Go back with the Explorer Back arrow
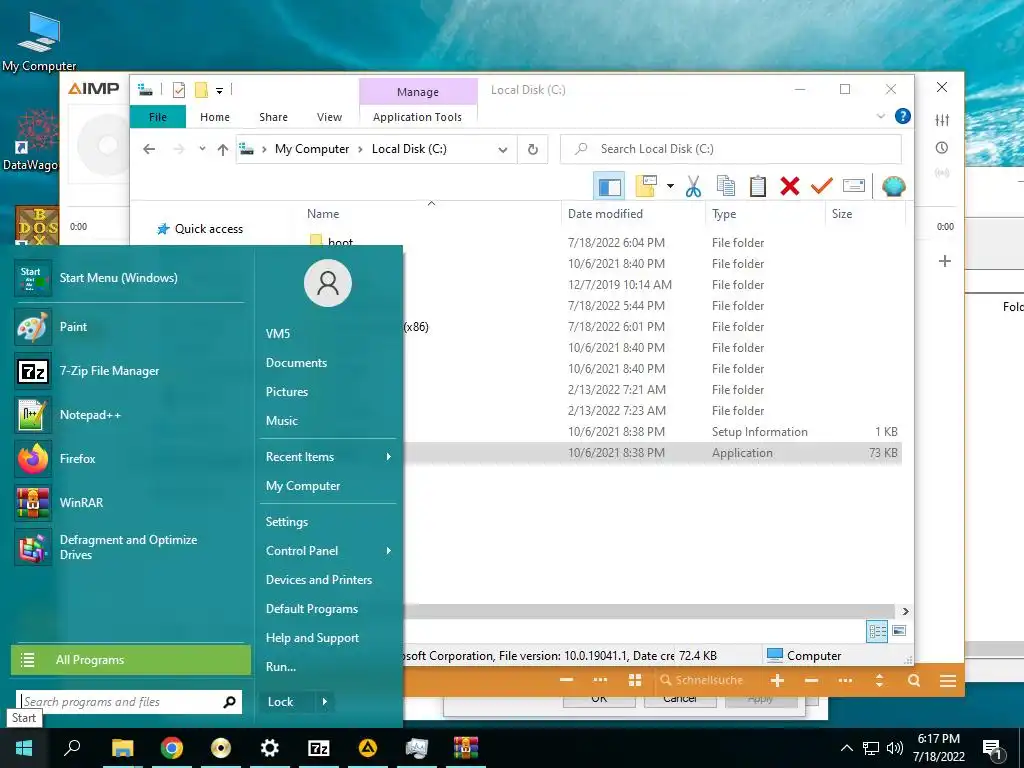This screenshot has height=768, width=1024. [149, 149]
